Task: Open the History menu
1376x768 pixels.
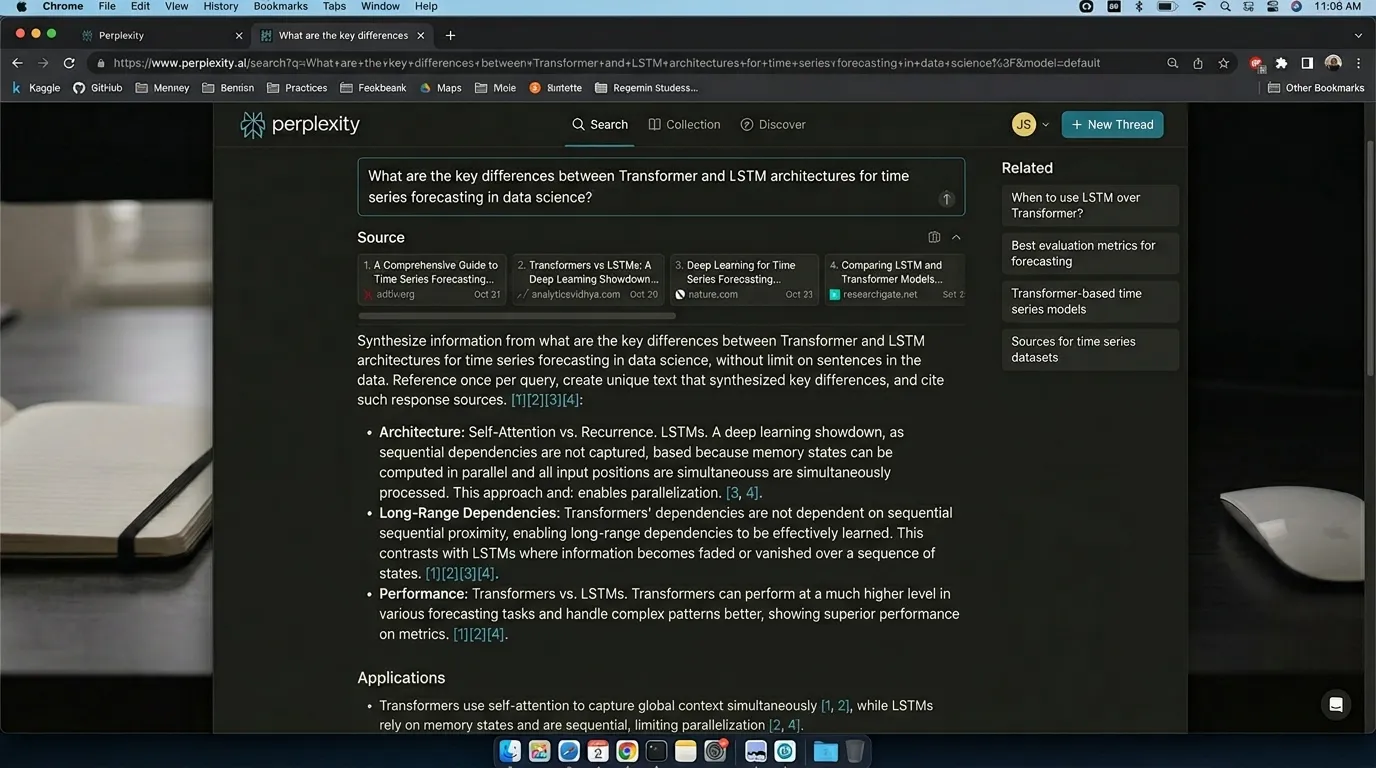Action: point(221,6)
